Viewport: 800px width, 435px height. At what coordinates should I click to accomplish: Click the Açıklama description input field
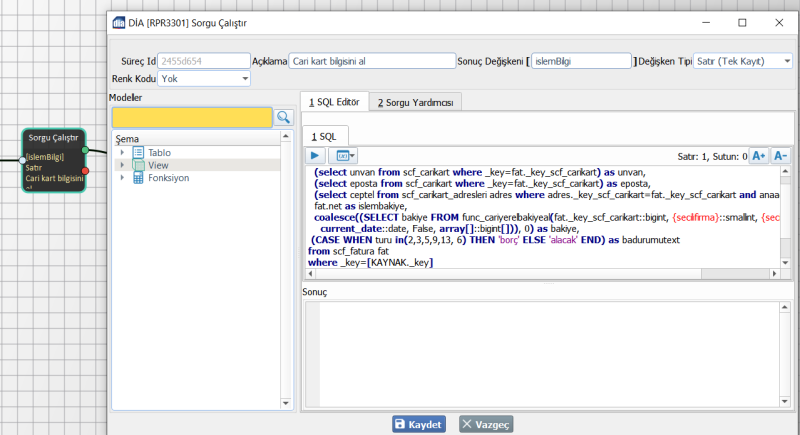click(370, 61)
